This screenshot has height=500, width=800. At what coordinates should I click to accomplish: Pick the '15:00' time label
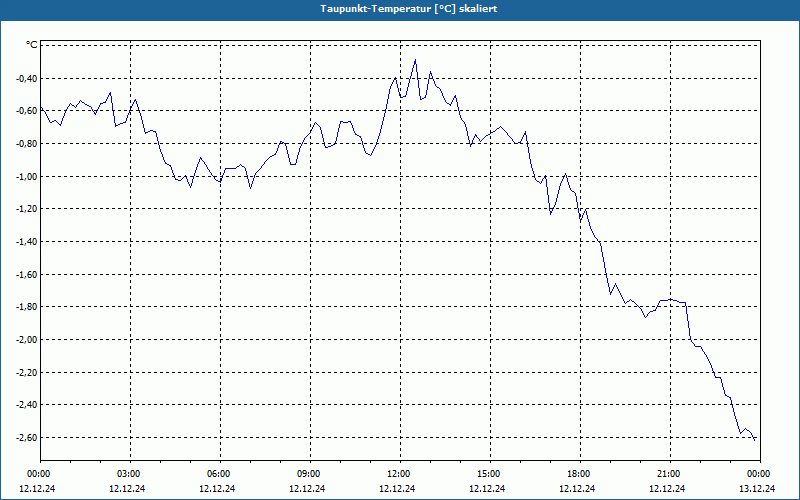(488, 474)
